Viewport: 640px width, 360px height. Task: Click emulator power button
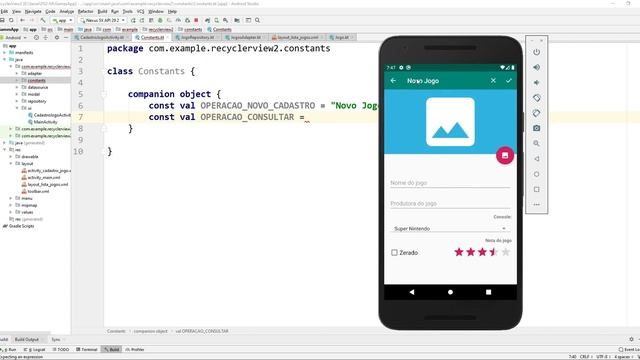pos(536,52)
